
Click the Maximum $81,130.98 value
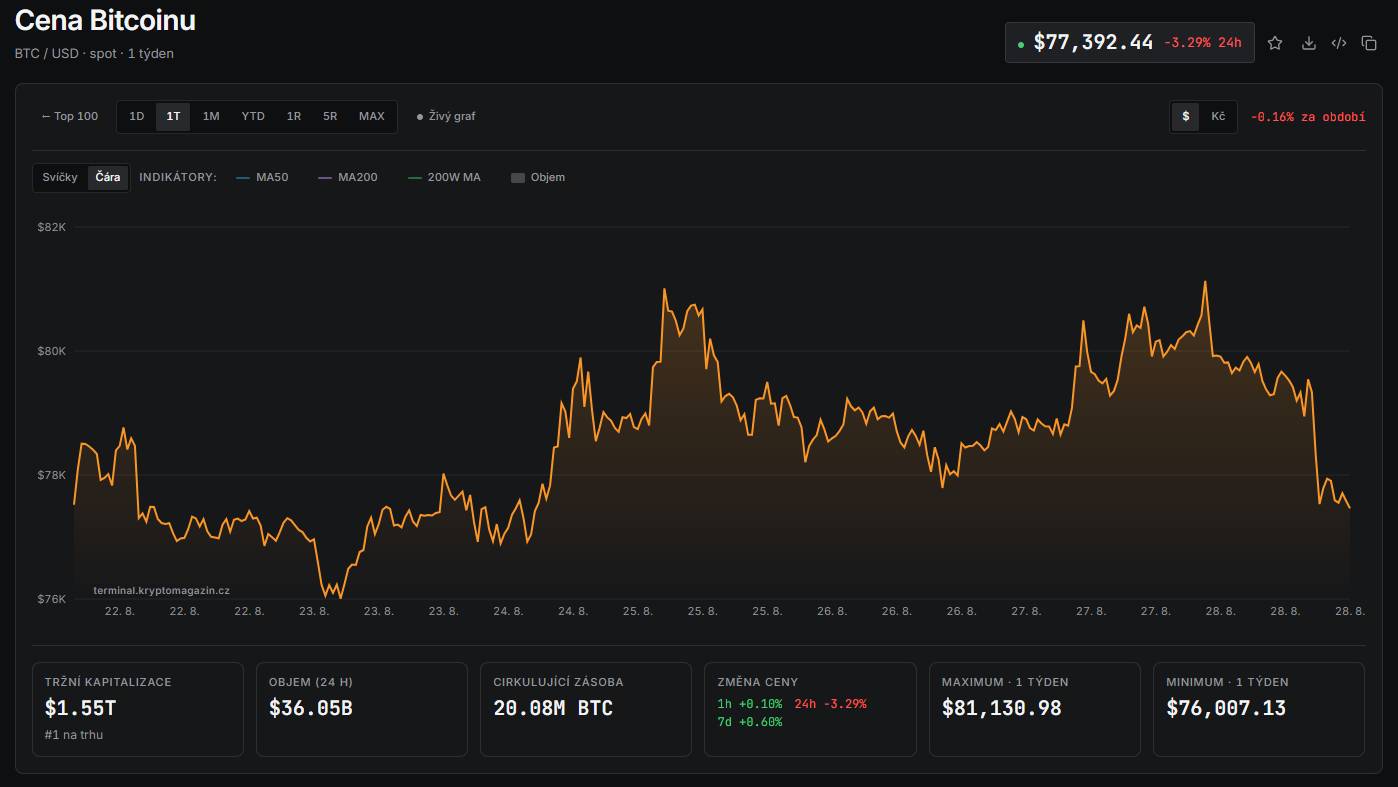click(1002, 708)
